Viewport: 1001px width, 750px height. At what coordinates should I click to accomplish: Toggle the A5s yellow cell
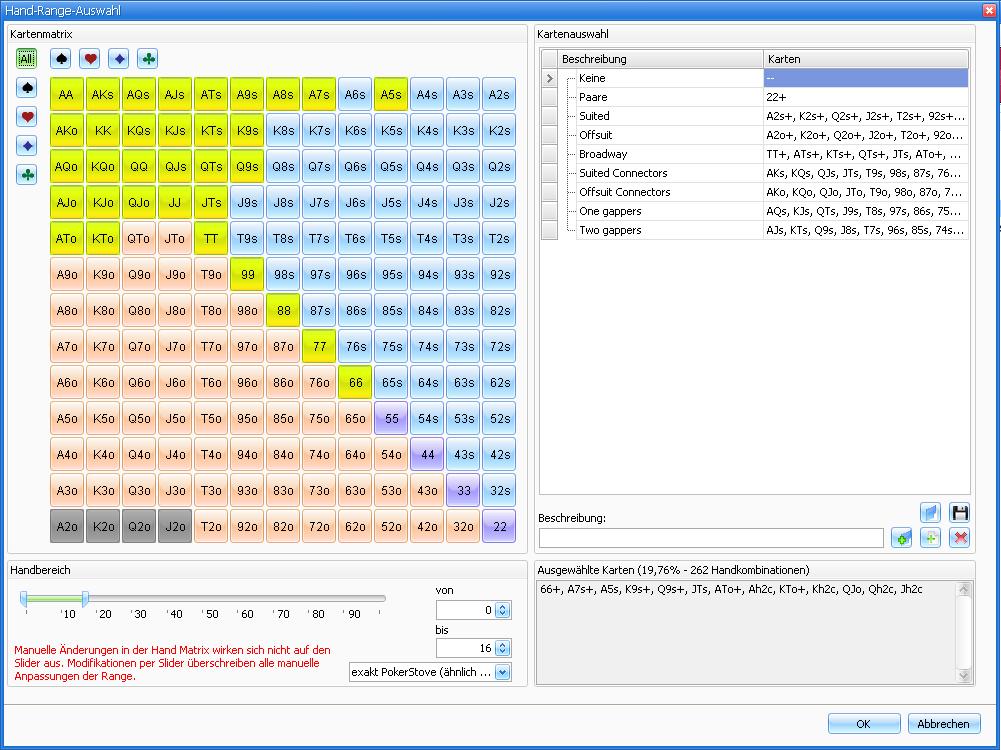coord(391,94)
